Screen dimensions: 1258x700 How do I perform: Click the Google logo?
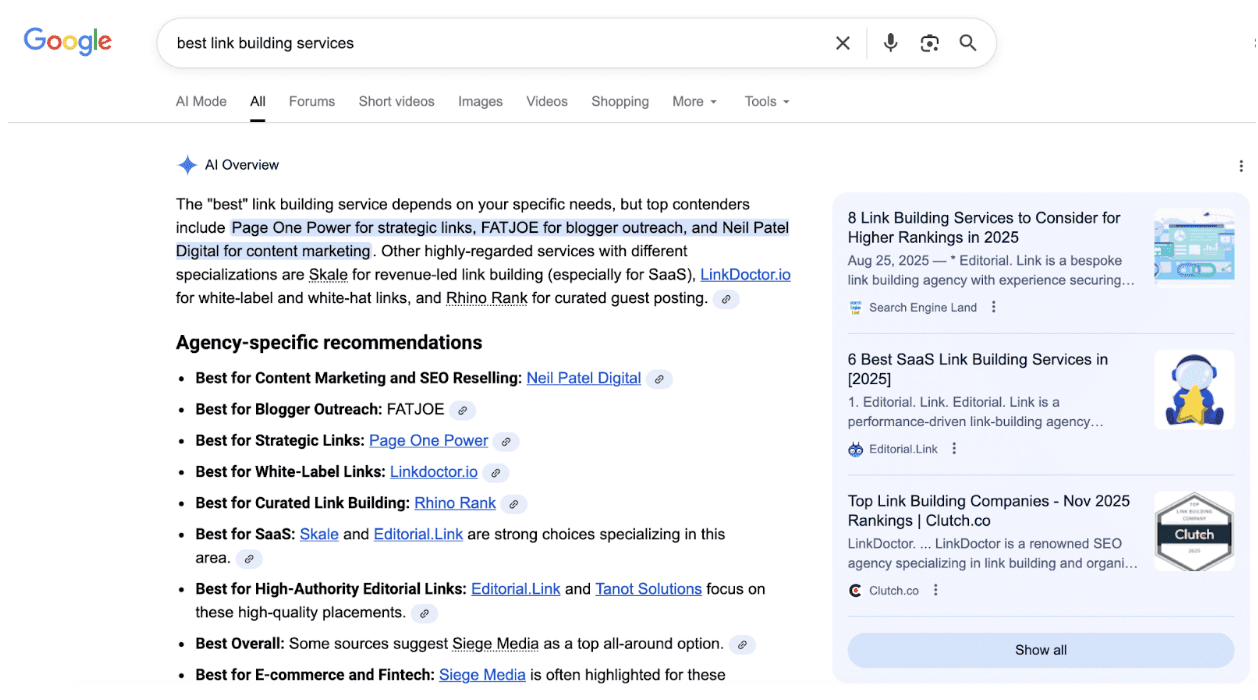coord(68,42)
